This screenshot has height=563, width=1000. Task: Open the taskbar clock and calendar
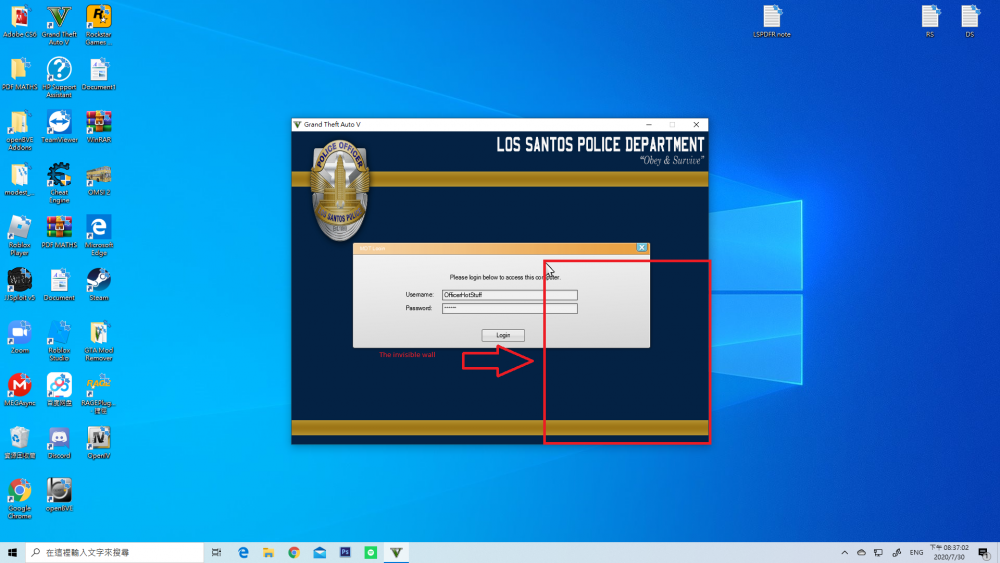[x=950, y=553]
